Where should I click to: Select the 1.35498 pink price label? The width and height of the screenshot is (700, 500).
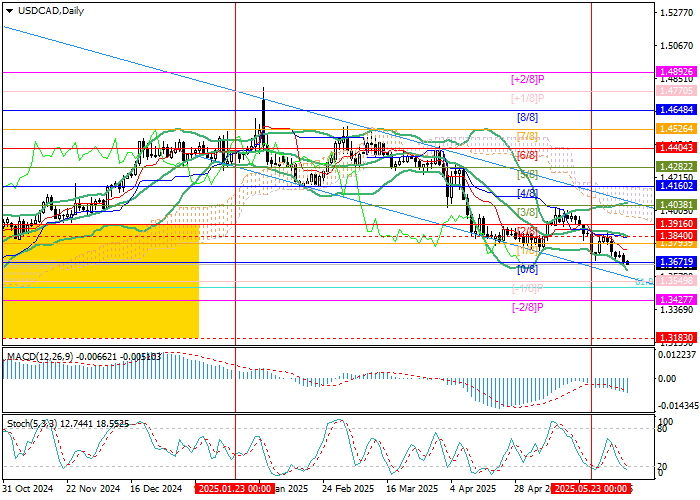coord(677,281)
